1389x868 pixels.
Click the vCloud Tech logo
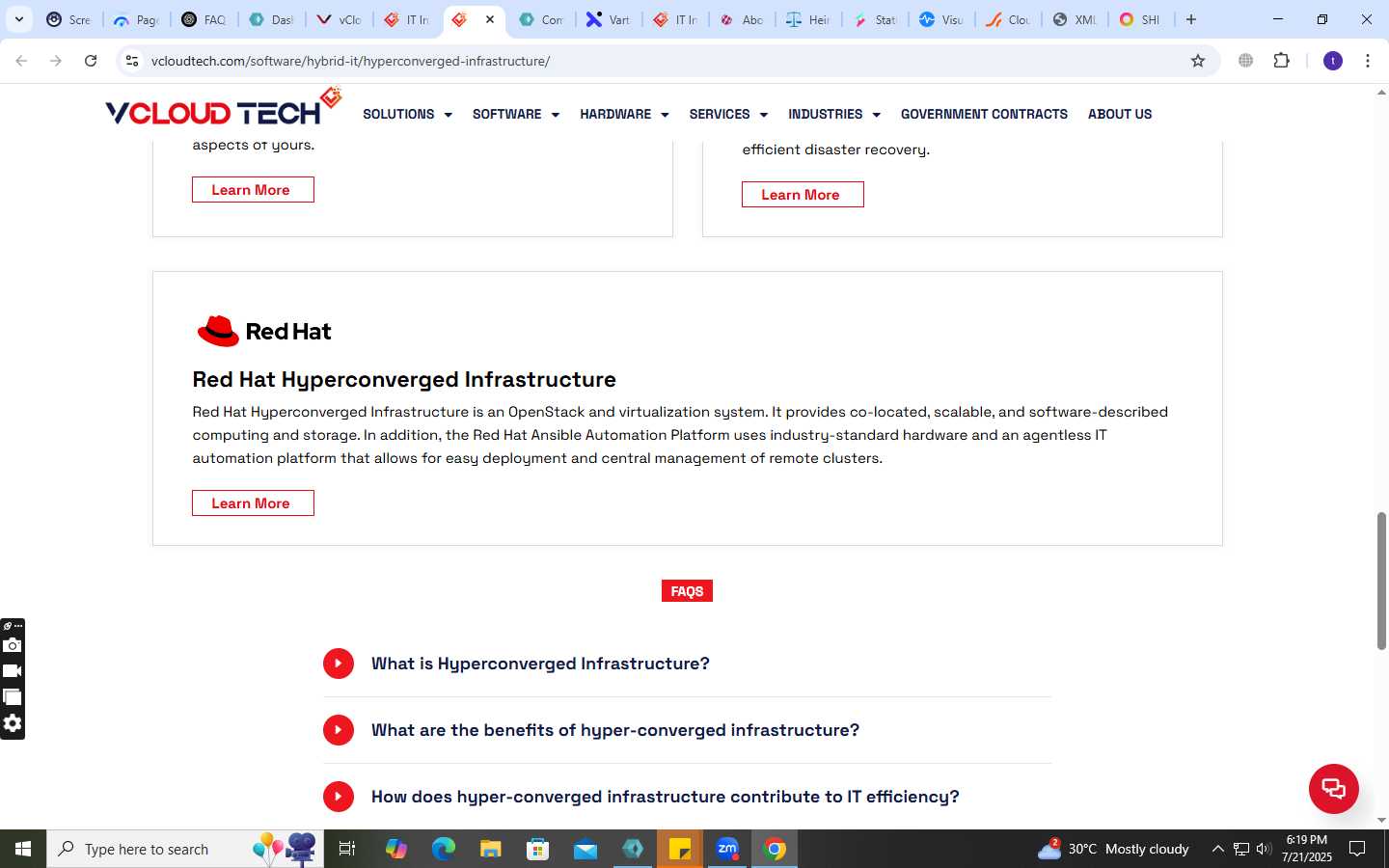pos(223,108)
